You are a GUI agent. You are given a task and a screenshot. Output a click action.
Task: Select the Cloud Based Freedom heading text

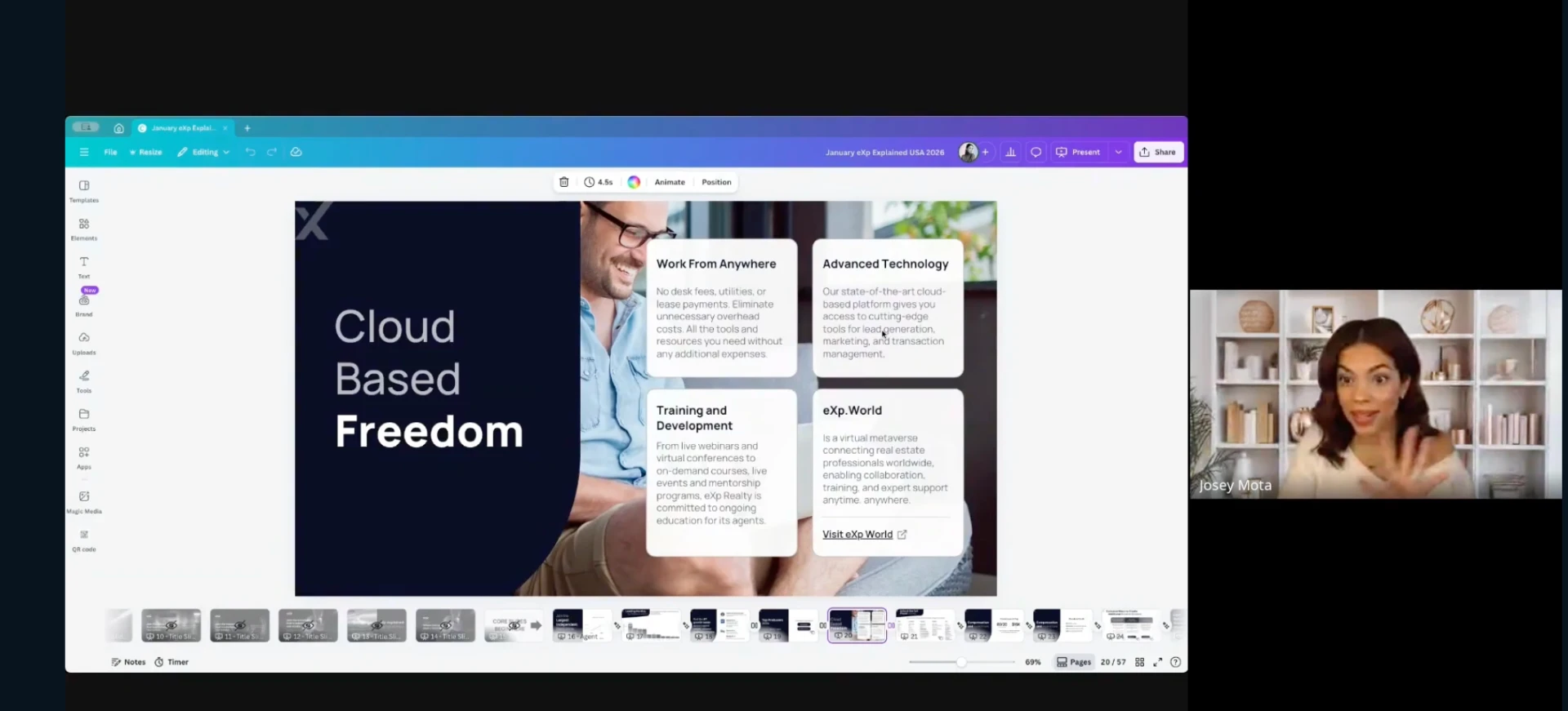pos(429,379)
